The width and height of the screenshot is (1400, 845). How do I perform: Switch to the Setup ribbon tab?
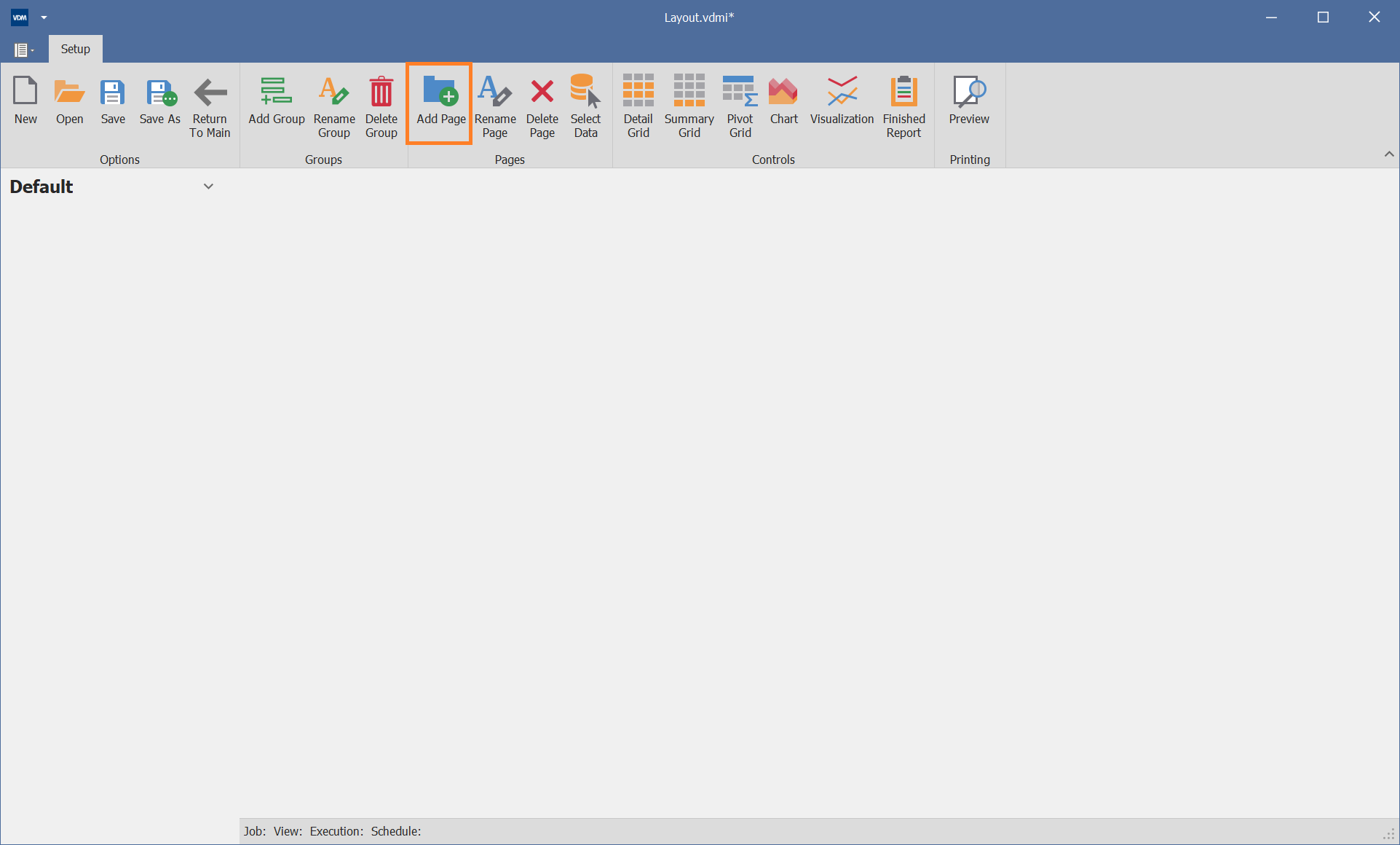point(76,49)
